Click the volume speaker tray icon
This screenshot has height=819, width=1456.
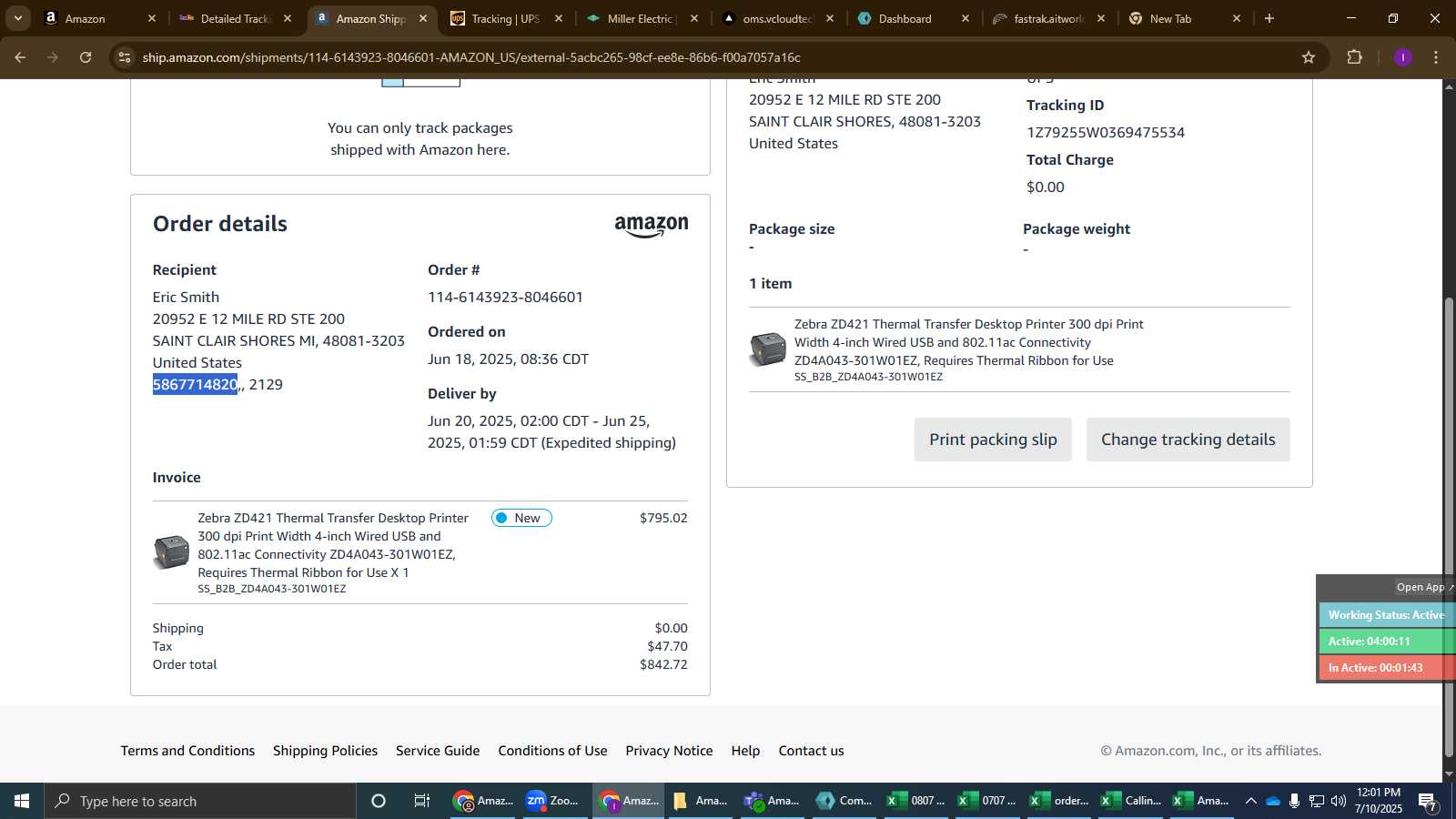point(1338,801)
